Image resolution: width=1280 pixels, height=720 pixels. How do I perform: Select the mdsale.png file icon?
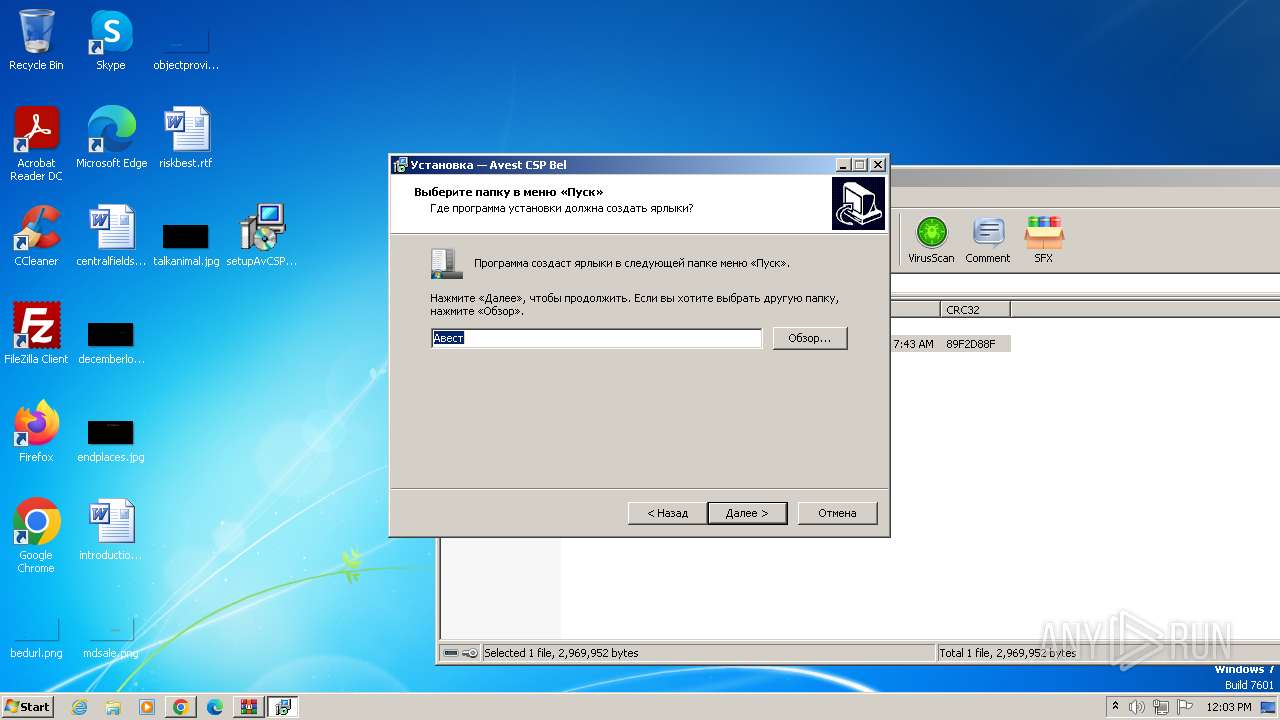[x=111, y=640]
